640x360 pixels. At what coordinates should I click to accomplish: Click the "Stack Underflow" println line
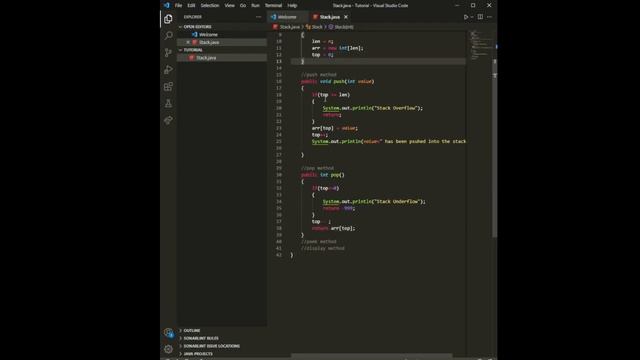[374, 202]
